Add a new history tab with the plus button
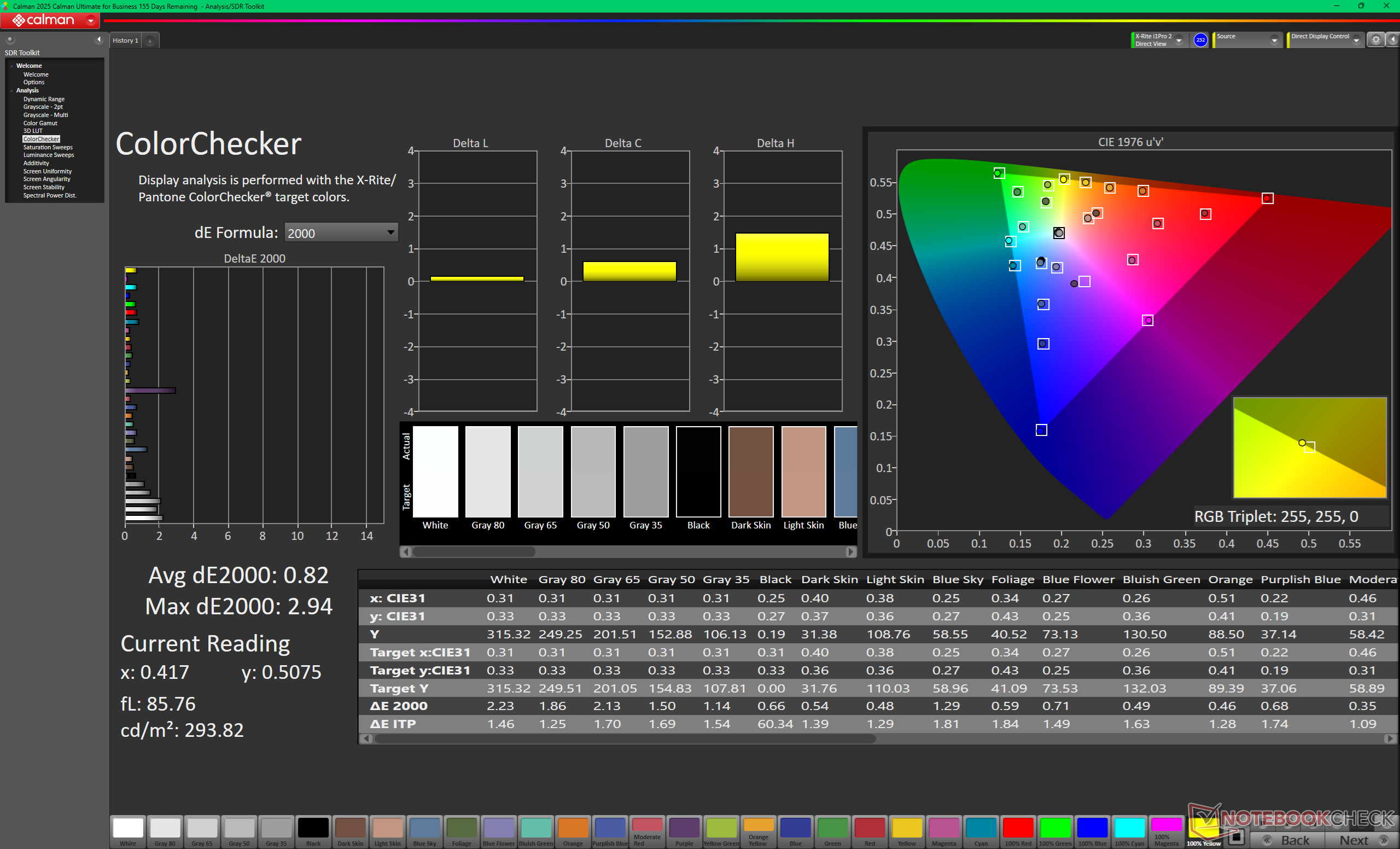Image resolution: width=1400 pixels, height=849 pixels. (x=150, y=41)
